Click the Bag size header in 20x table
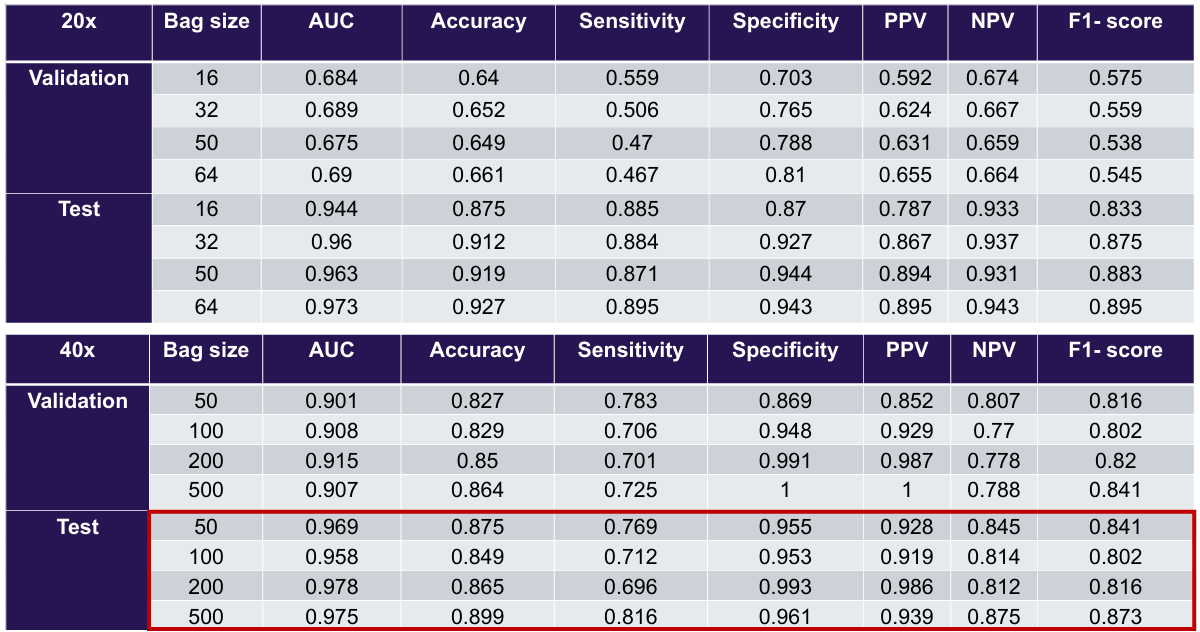 point(206,22)
